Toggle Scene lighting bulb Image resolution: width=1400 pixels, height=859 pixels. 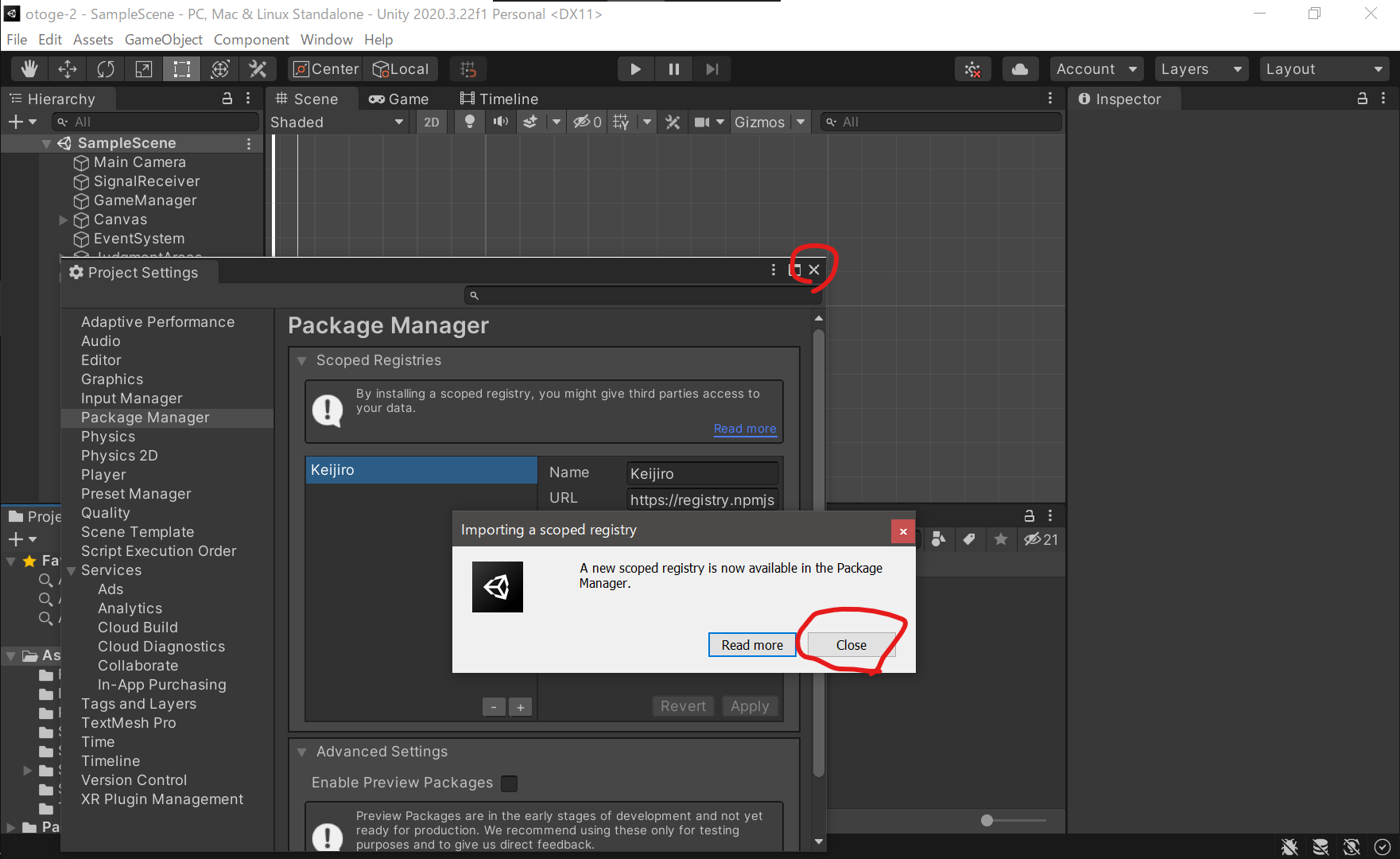[x=470, y=122]
